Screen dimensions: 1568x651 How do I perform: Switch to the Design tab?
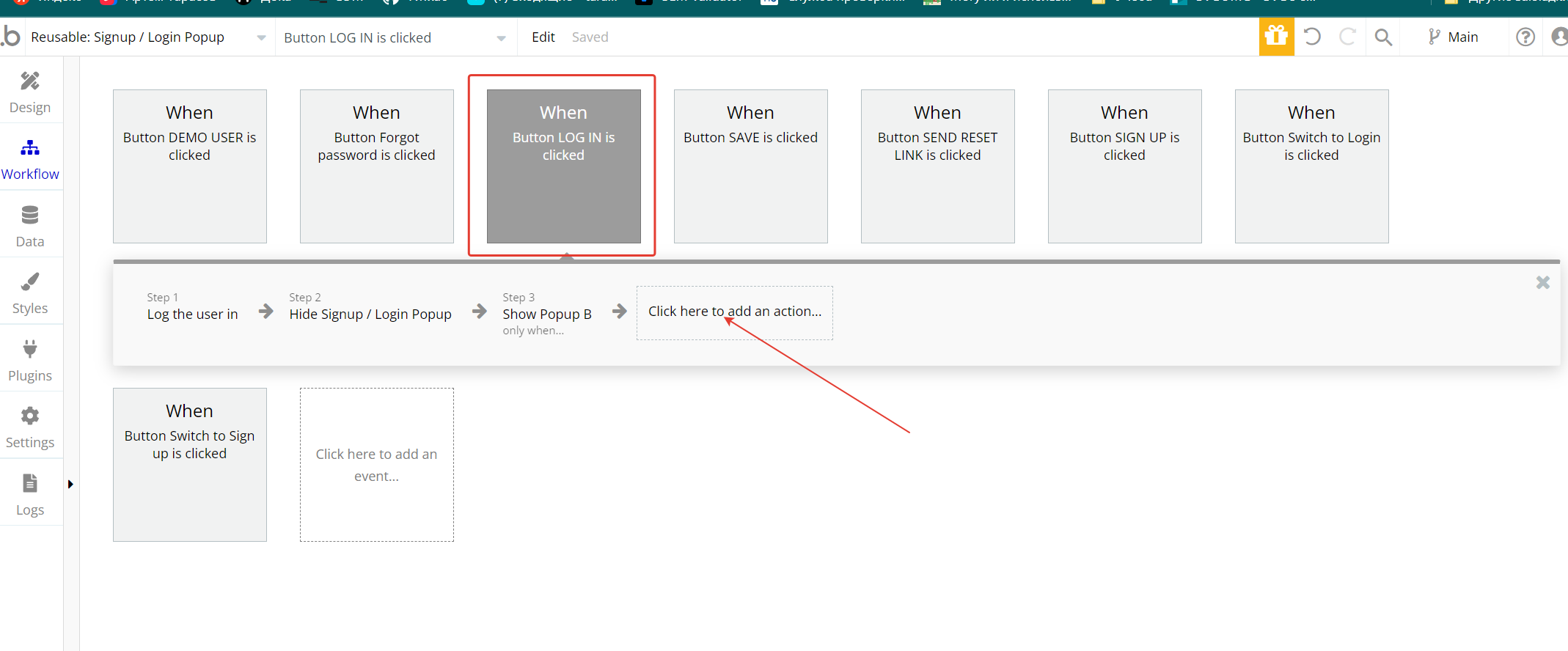tap(30, 92)
